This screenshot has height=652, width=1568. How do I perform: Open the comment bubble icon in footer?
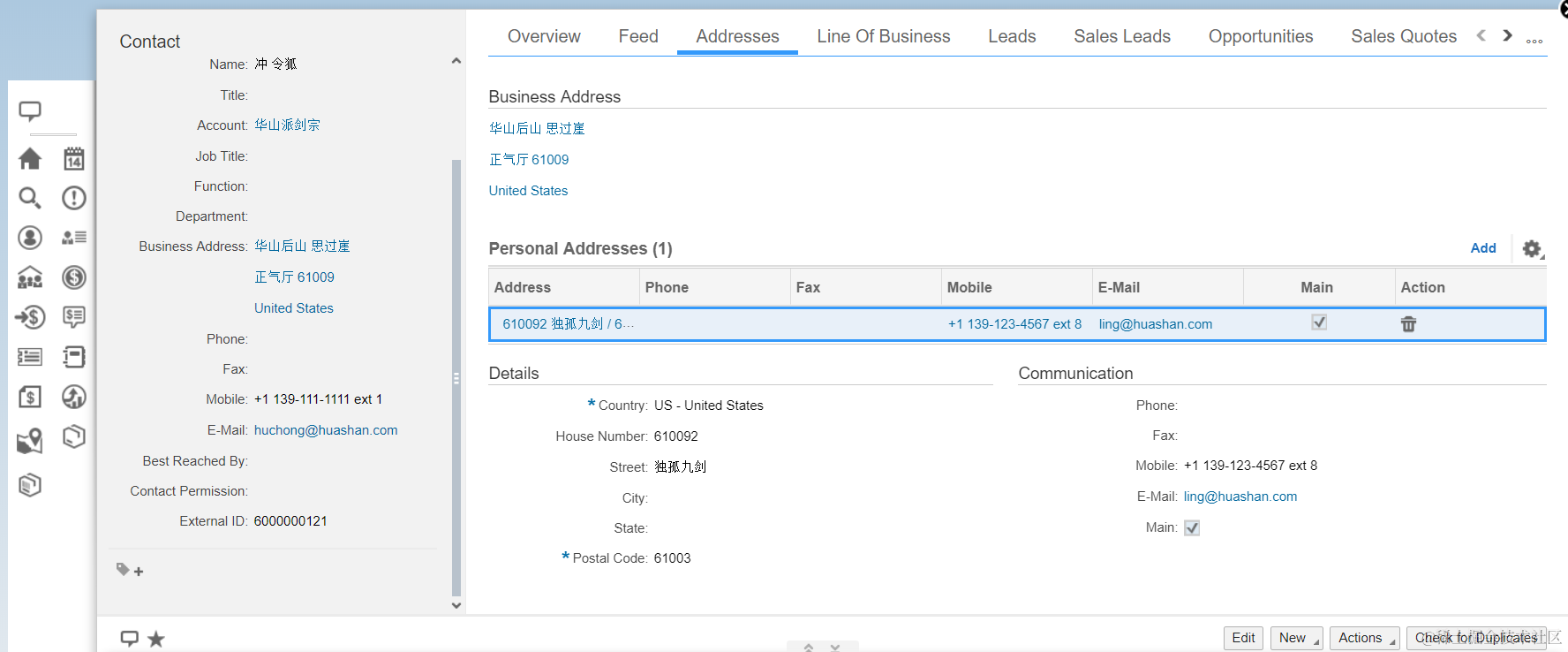click(x=130, y=638)
